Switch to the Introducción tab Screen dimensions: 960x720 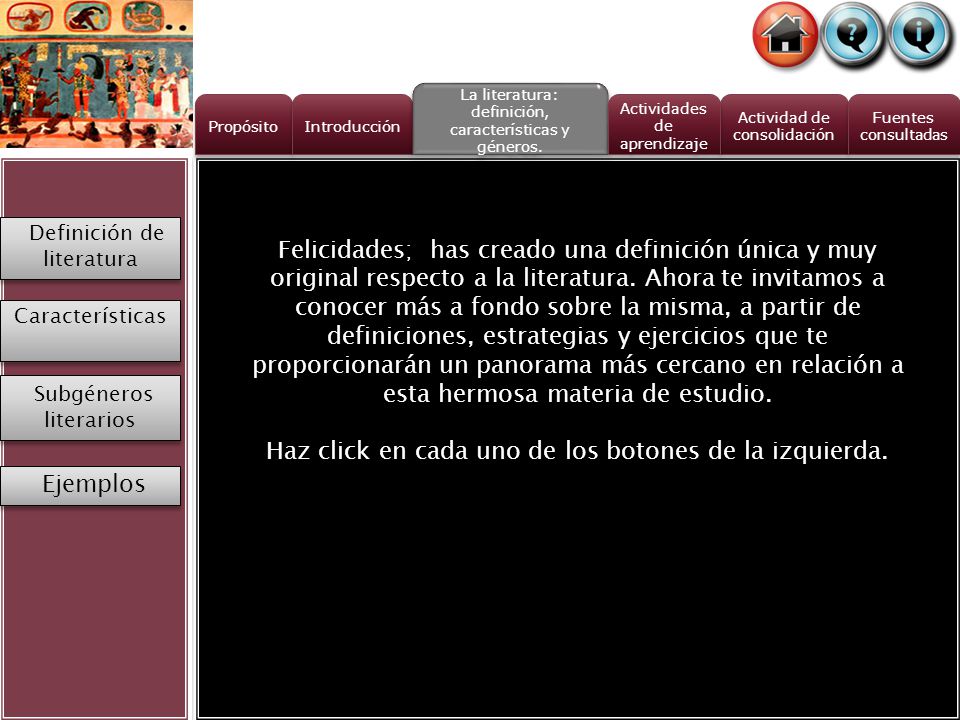coord(352,125)
